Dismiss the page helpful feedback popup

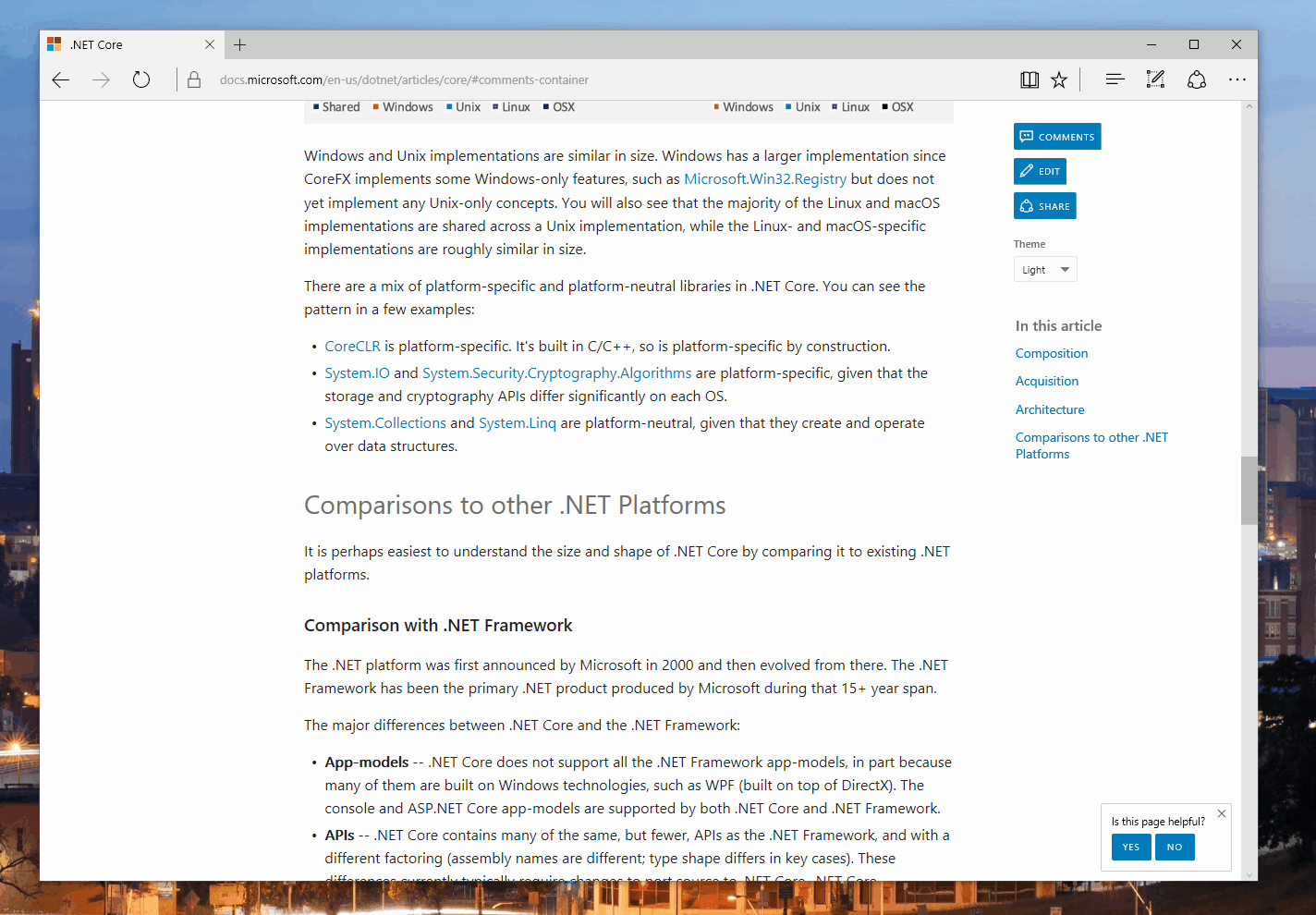pos(1222,813)
